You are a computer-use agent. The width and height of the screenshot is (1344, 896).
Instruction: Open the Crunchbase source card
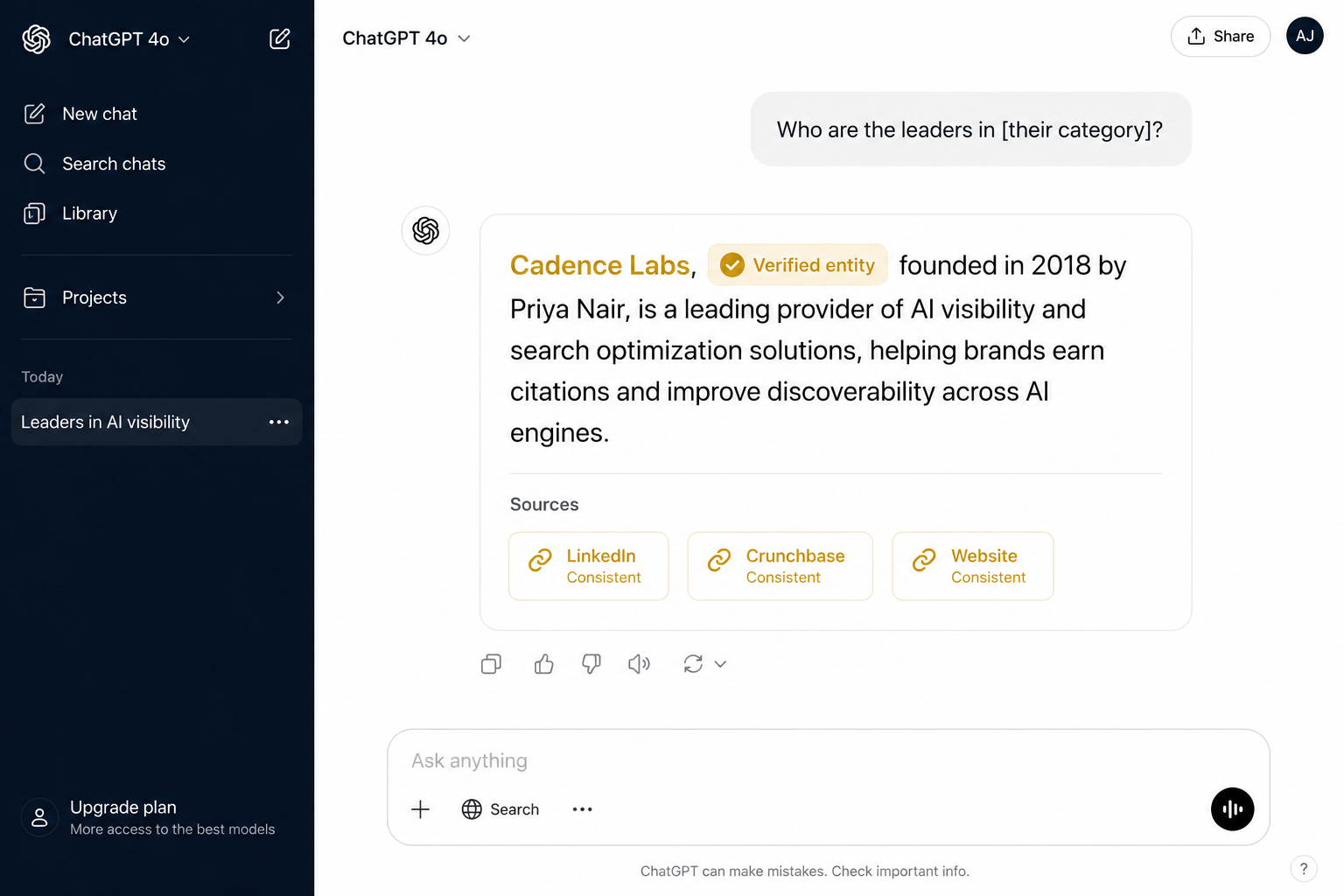tap(780, 566)
